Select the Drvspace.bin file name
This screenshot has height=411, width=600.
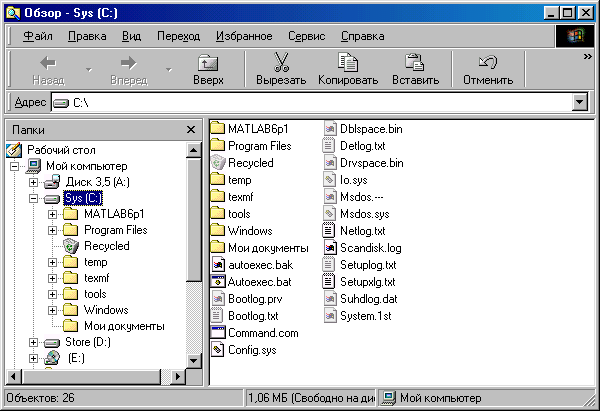click(x=372, y=163)
